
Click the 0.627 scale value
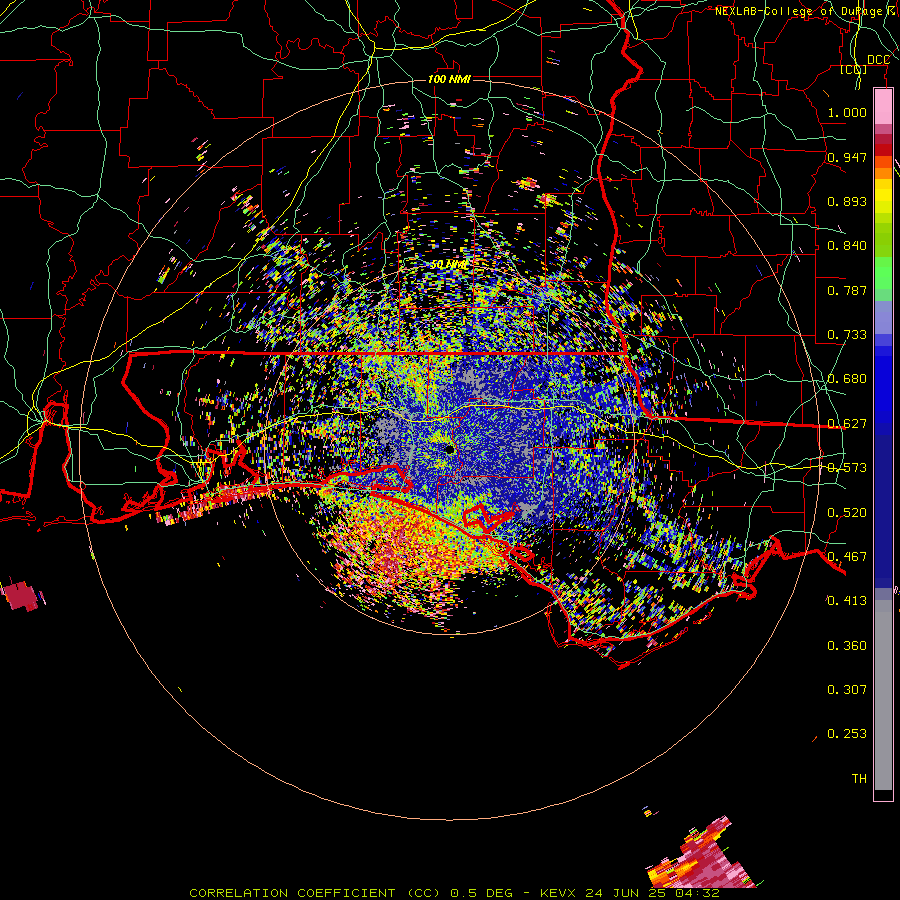[847, 424]
